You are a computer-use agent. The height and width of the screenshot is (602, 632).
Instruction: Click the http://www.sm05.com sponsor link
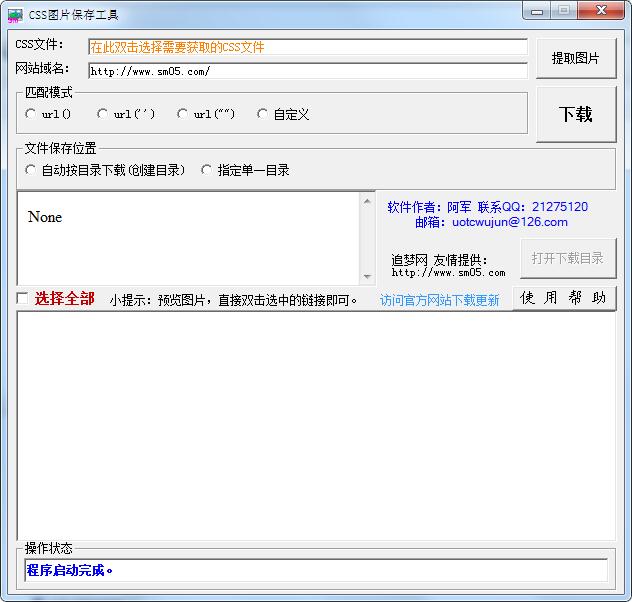click(448, 273)
